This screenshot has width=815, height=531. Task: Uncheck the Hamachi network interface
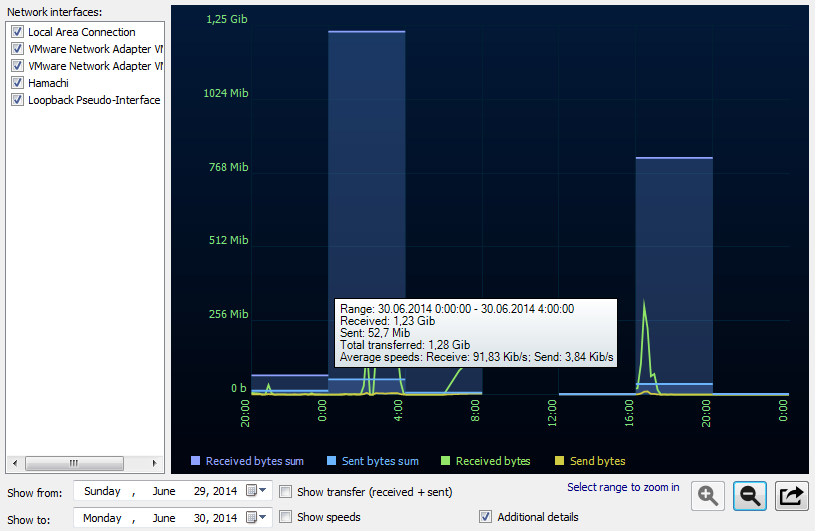pyautogui.click(x=17, y=83)
